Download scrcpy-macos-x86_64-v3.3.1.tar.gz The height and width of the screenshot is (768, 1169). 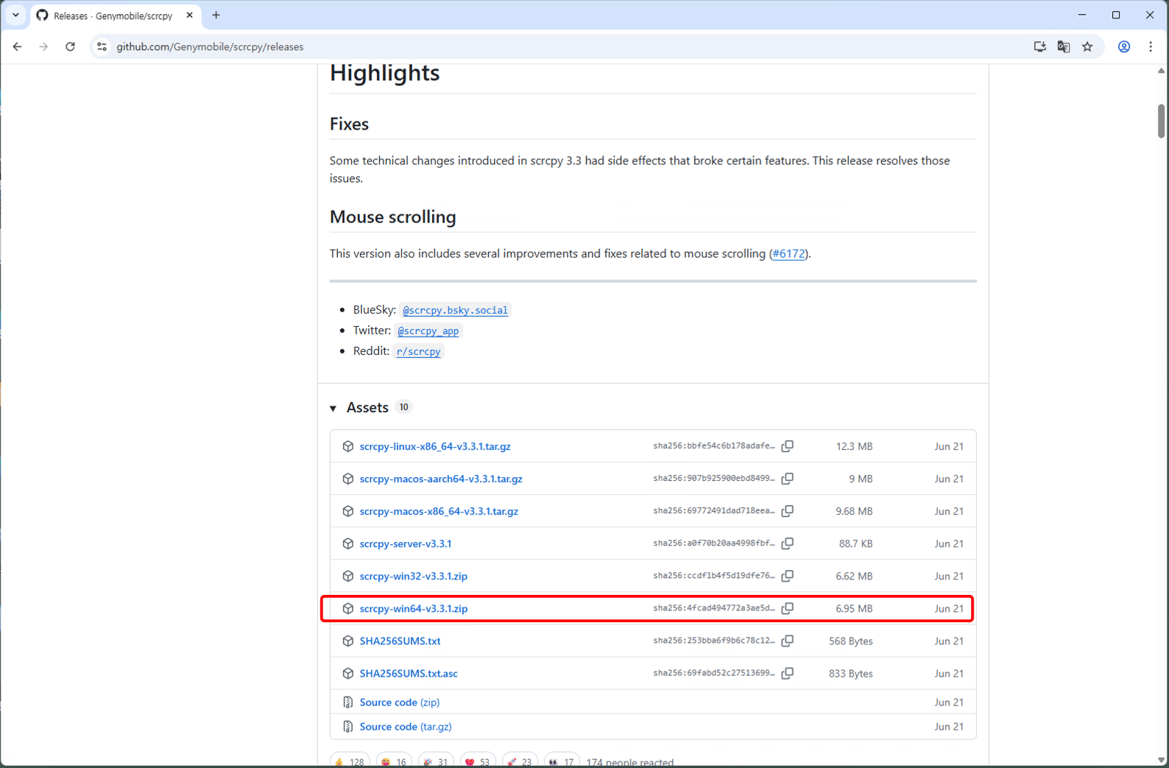point(438,511)
